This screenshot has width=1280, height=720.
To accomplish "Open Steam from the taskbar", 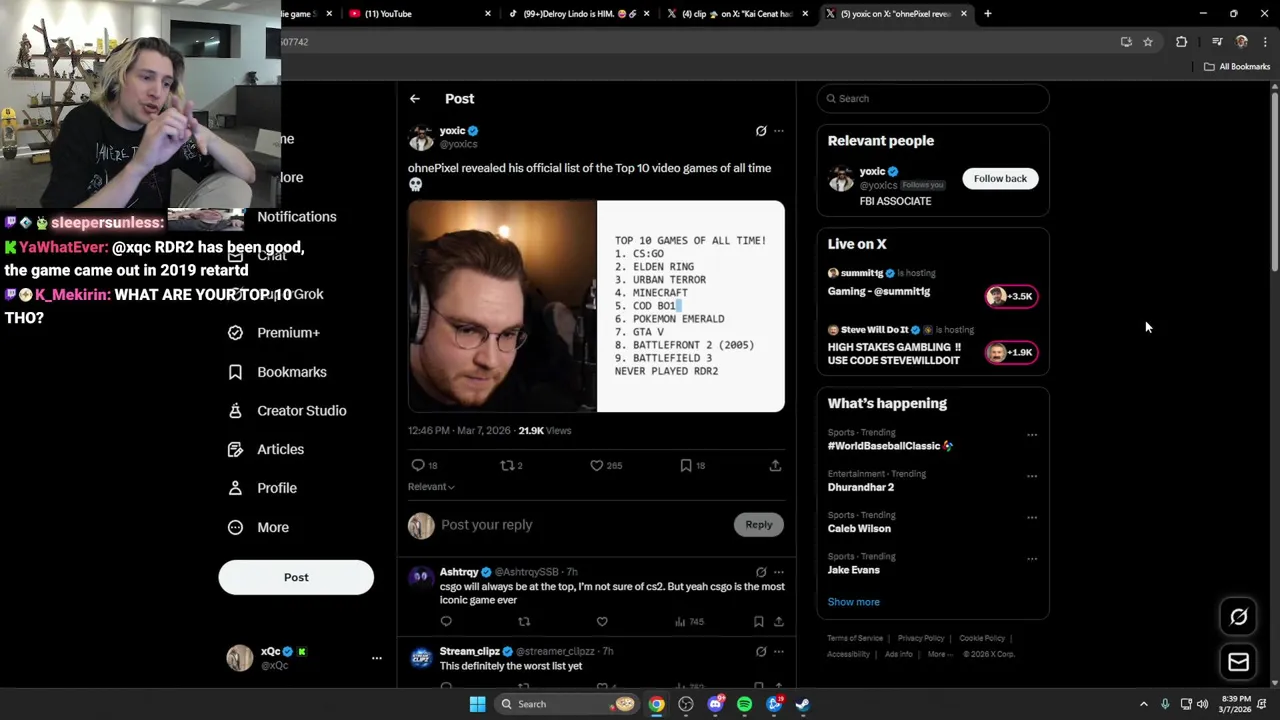I will tap(802, 704).
